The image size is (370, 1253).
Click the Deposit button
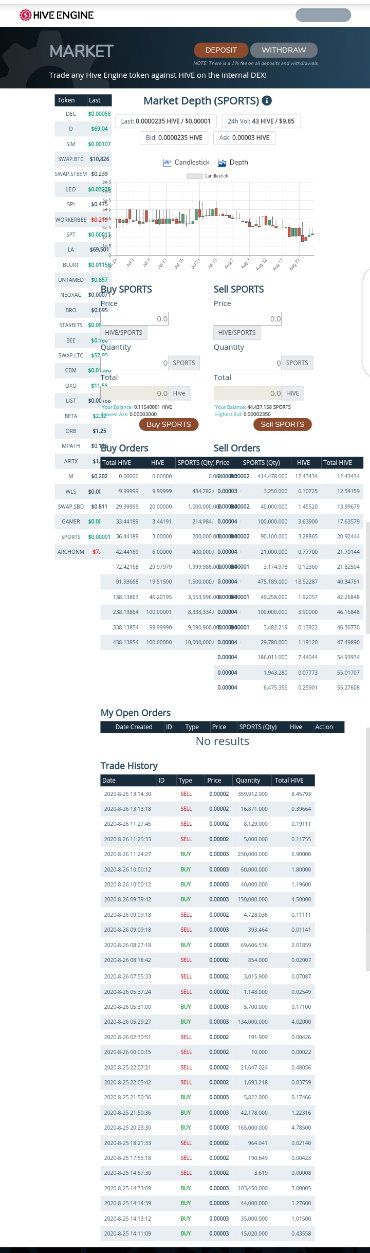tap(220, 50)
